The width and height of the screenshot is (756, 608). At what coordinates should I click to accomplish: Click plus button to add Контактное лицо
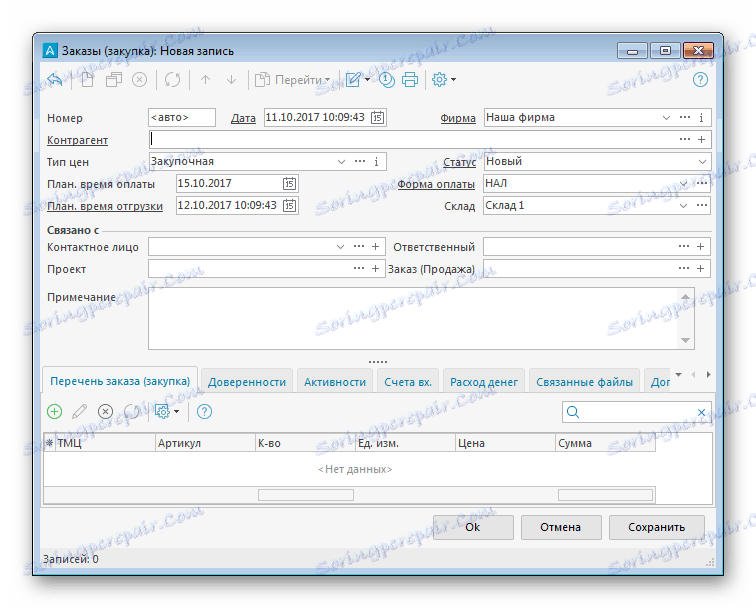(375, 247)
